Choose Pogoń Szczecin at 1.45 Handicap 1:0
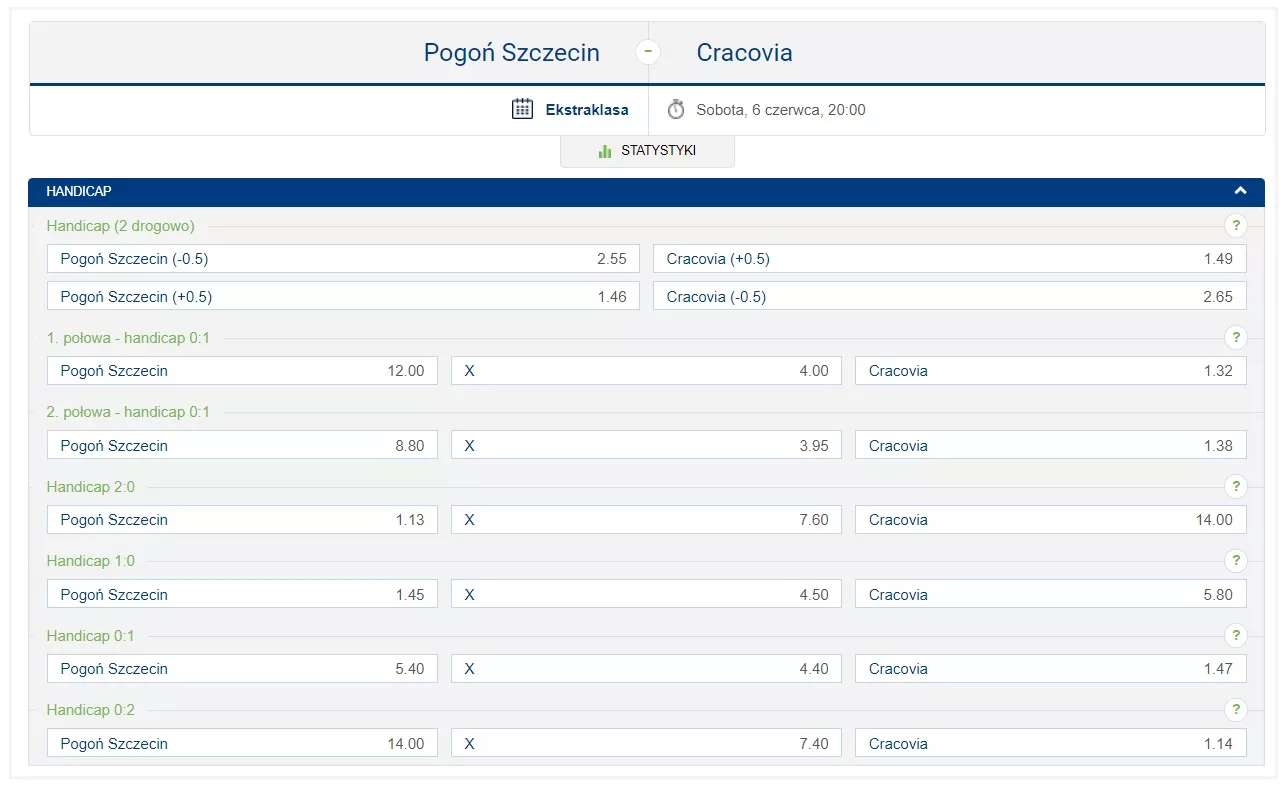 242,594
